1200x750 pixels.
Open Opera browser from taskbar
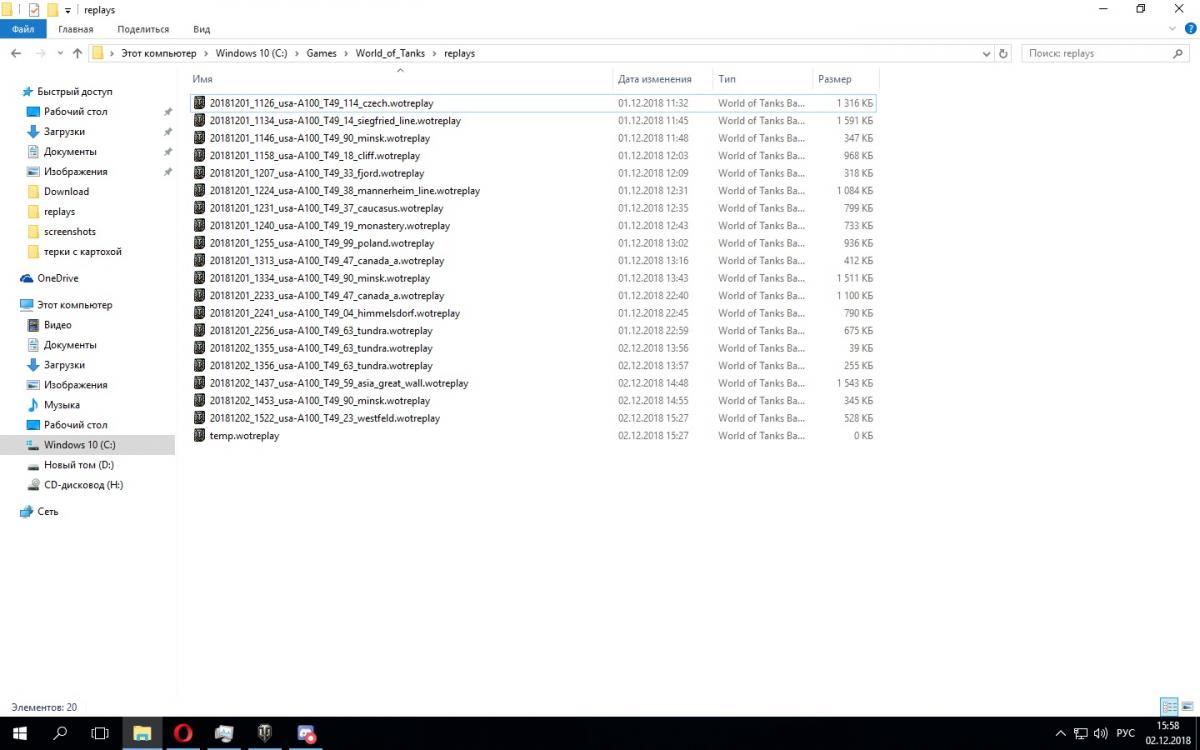point(183,733)
